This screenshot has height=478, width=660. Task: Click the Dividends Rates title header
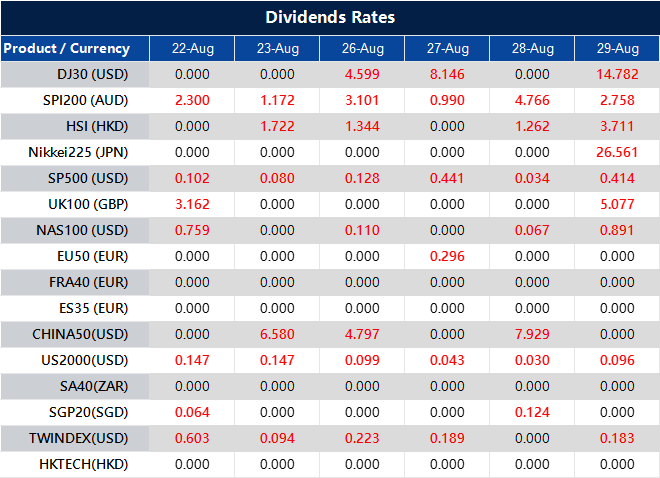point(330,18)
